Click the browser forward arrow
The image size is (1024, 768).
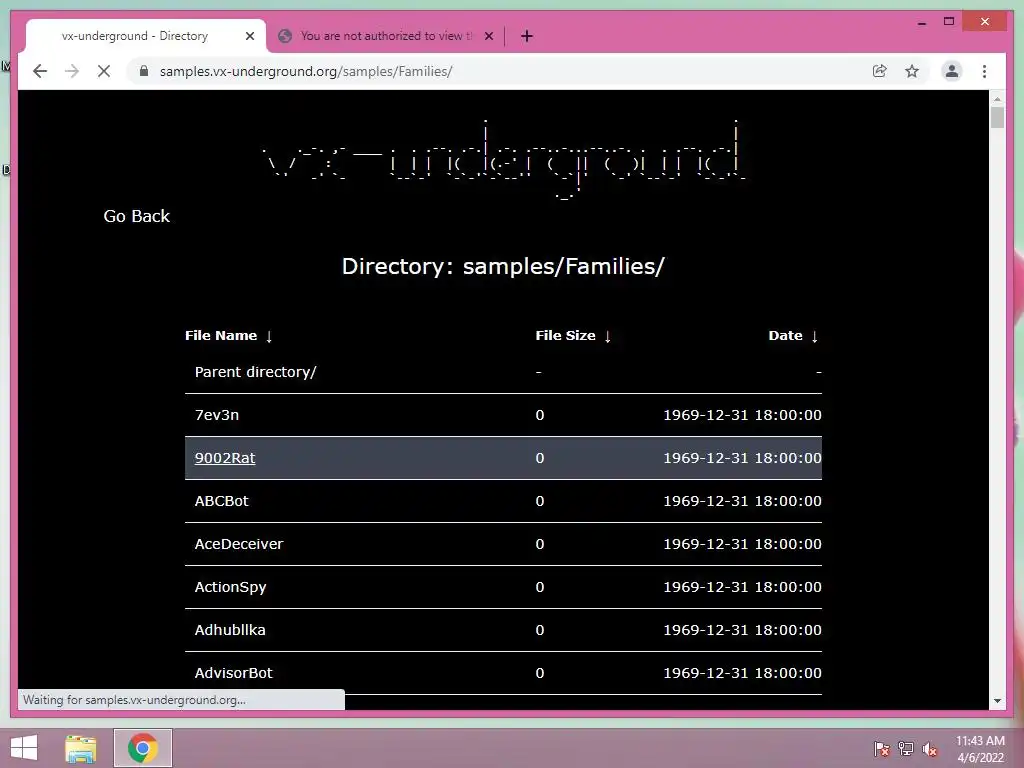[x=72, y=71]
